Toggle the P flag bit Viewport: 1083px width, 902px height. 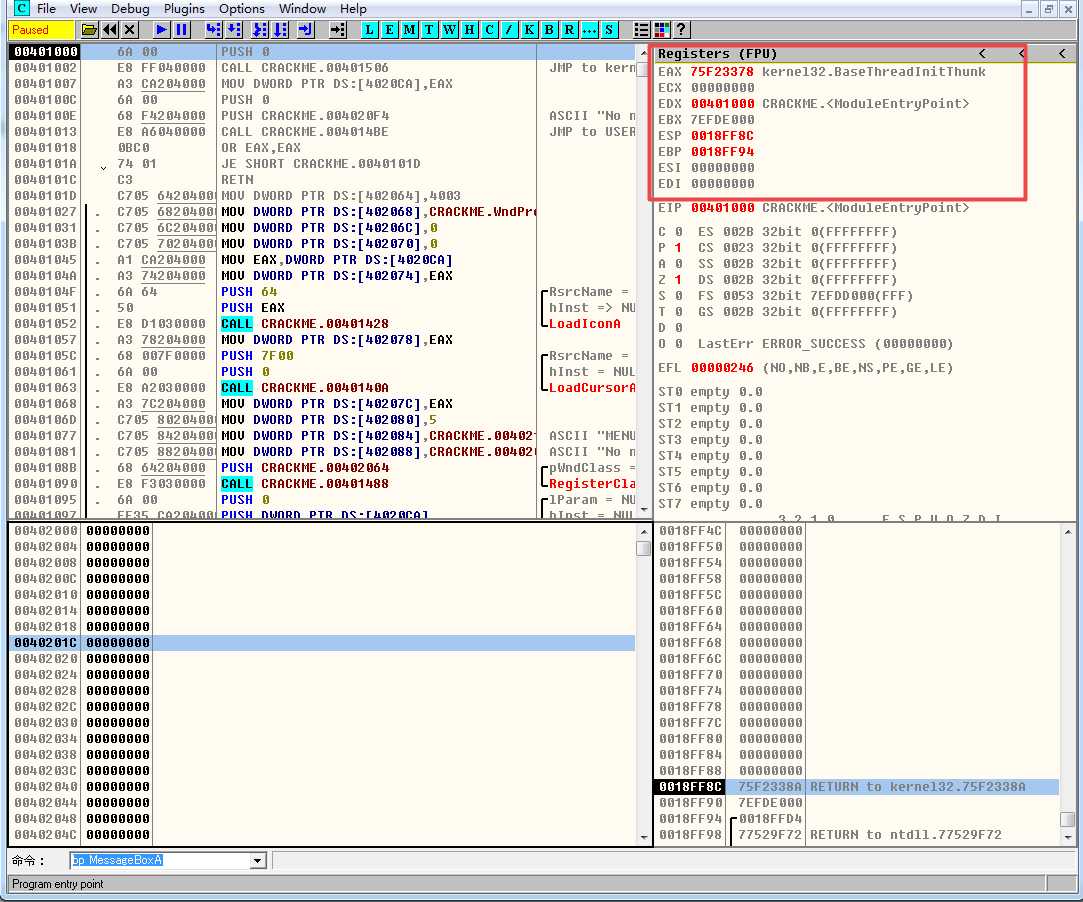coord(678,248)
